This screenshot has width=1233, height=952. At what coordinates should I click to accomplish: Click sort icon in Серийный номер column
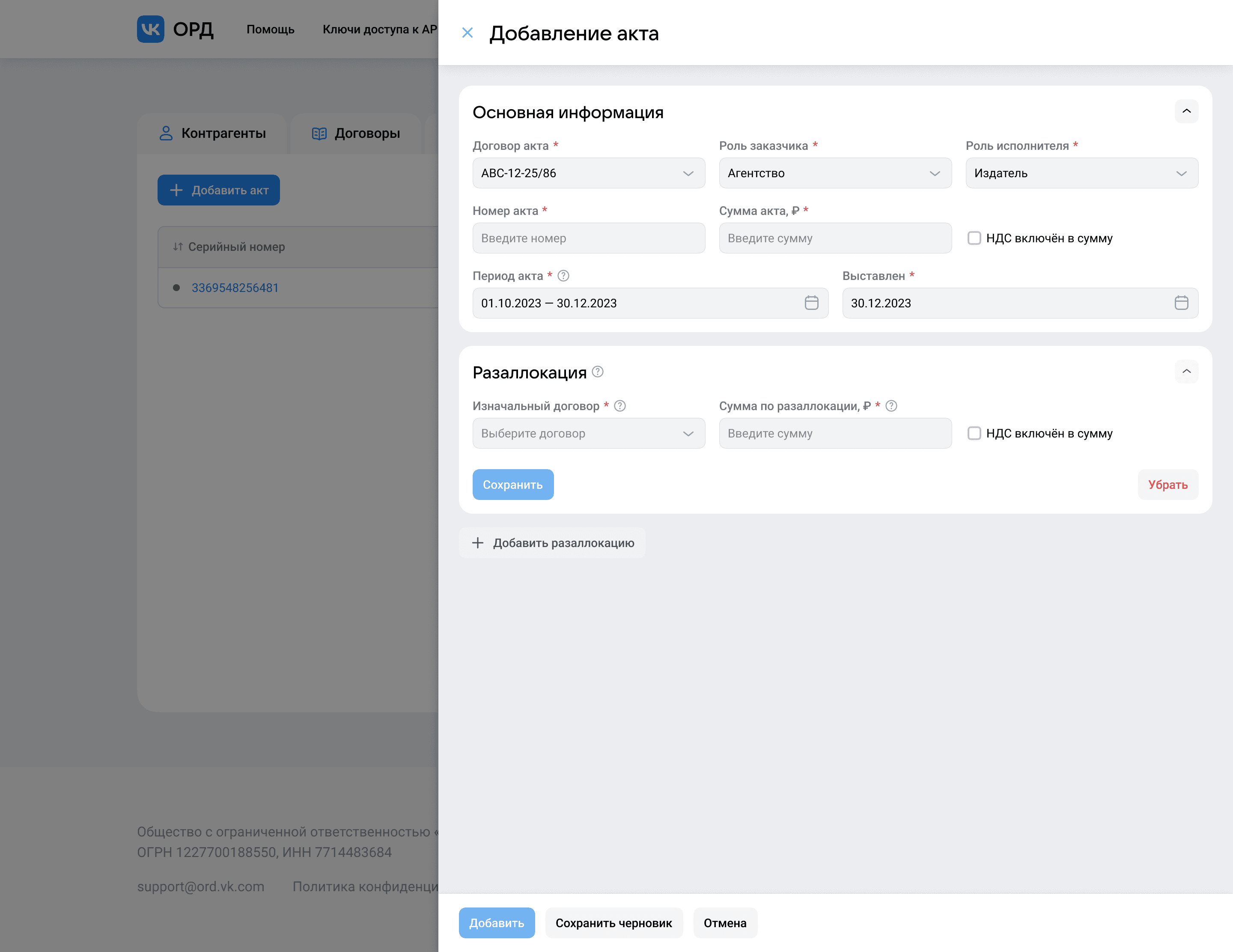click(x=178, y=247)
